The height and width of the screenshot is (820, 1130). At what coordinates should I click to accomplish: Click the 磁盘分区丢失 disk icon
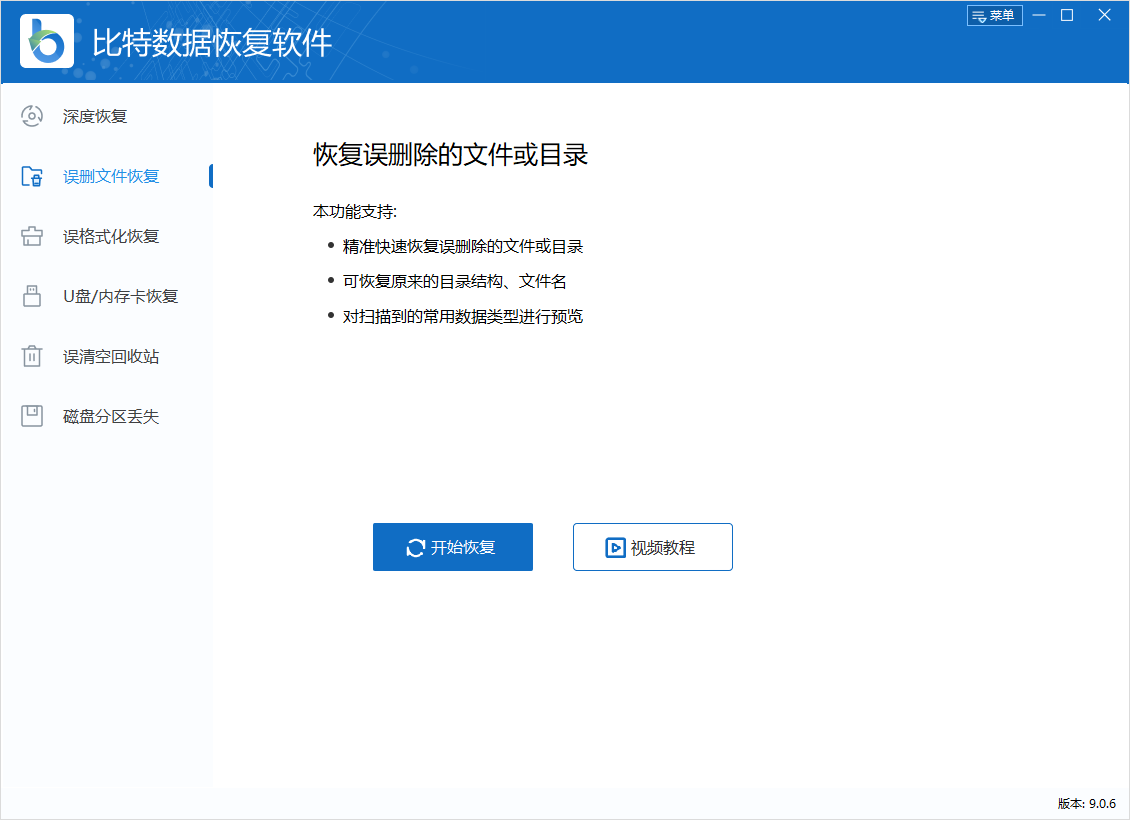[31, 416]
